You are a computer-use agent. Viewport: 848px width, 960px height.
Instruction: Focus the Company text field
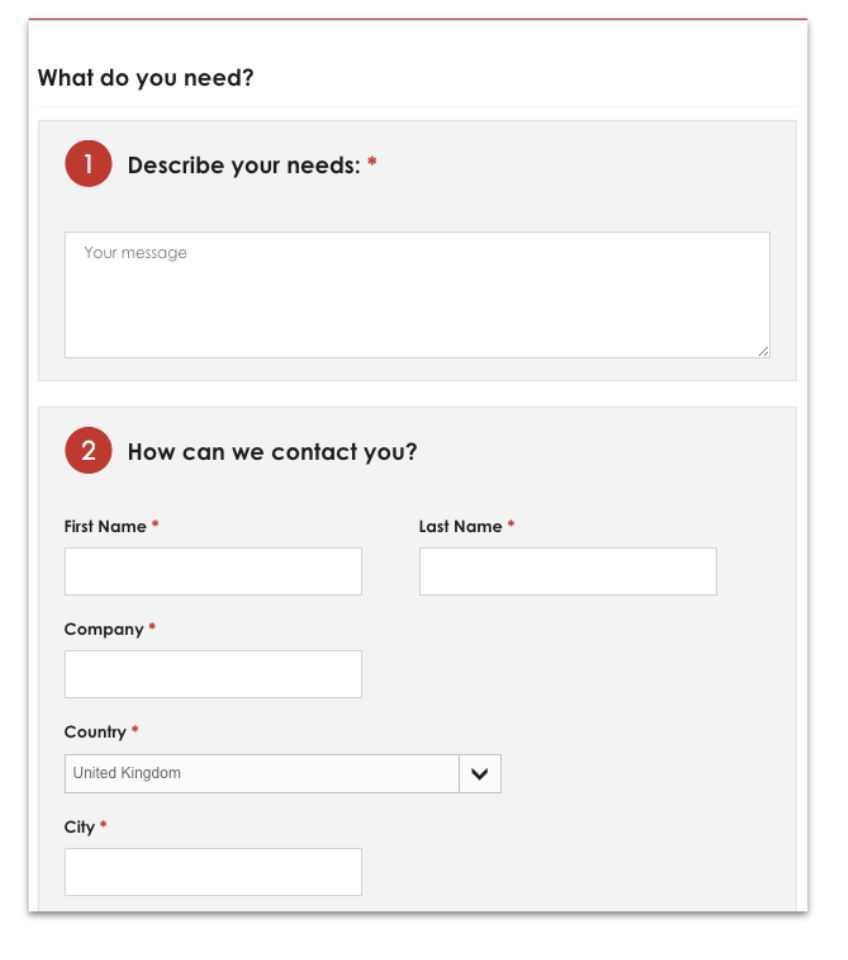(x=213, y=674)
